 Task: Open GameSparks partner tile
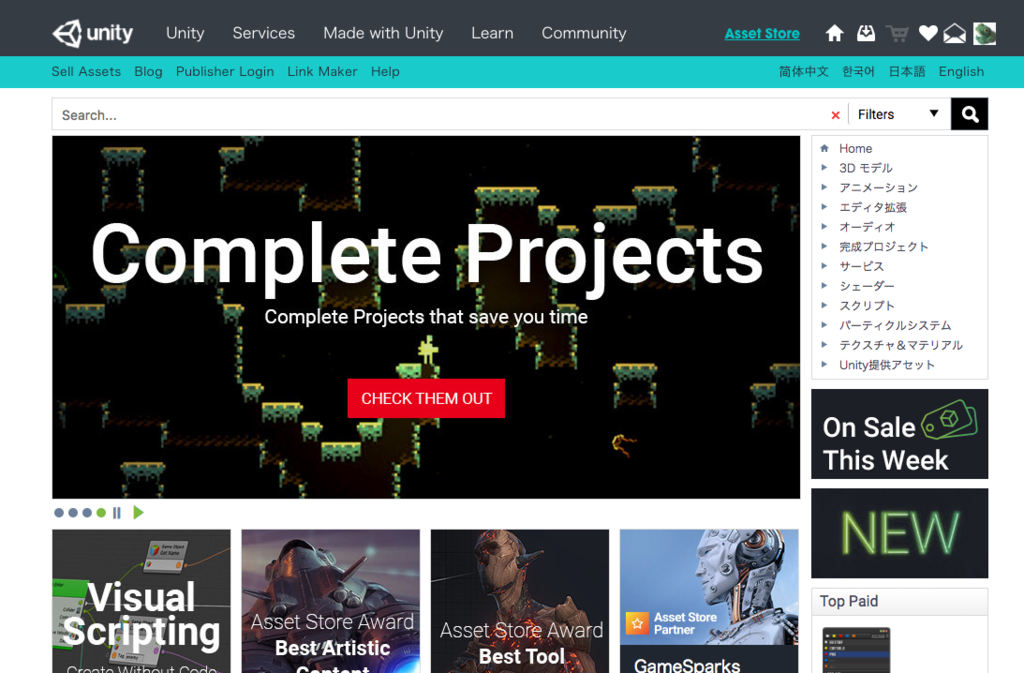pyautogui.click(x=709, y=601)
